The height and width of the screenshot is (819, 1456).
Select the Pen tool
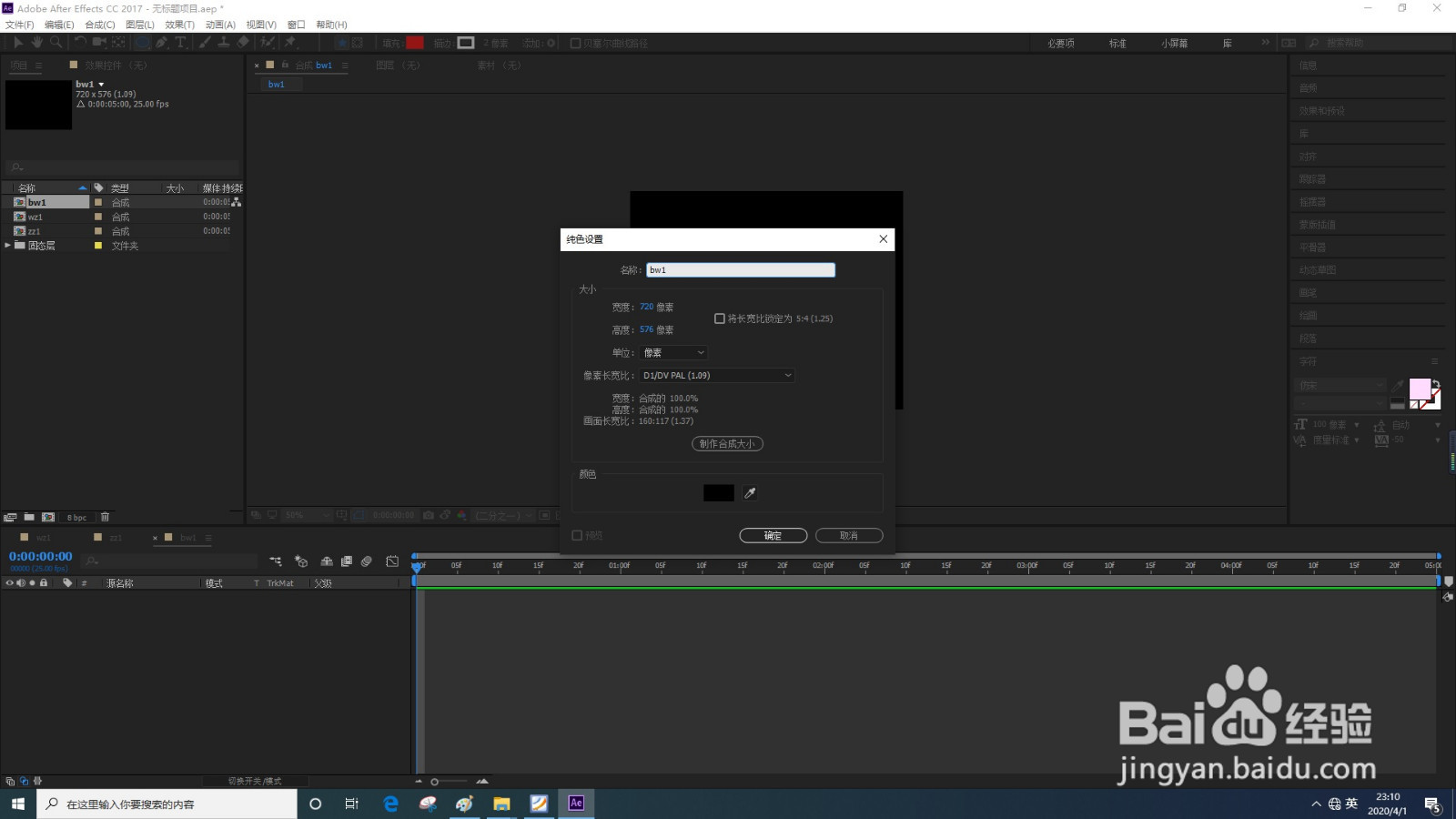pos(162,43)
